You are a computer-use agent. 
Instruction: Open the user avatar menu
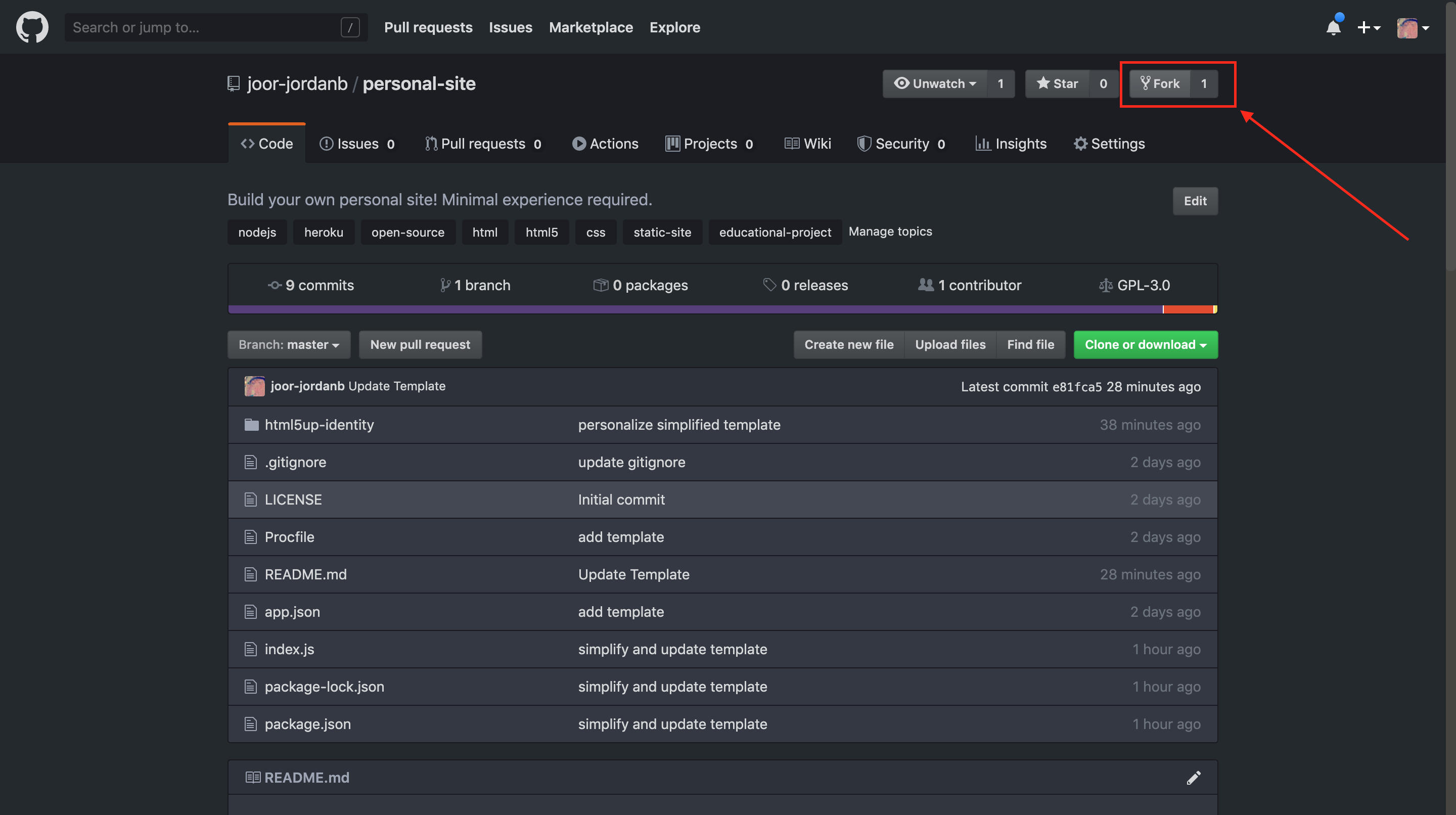pos(1413,27)
